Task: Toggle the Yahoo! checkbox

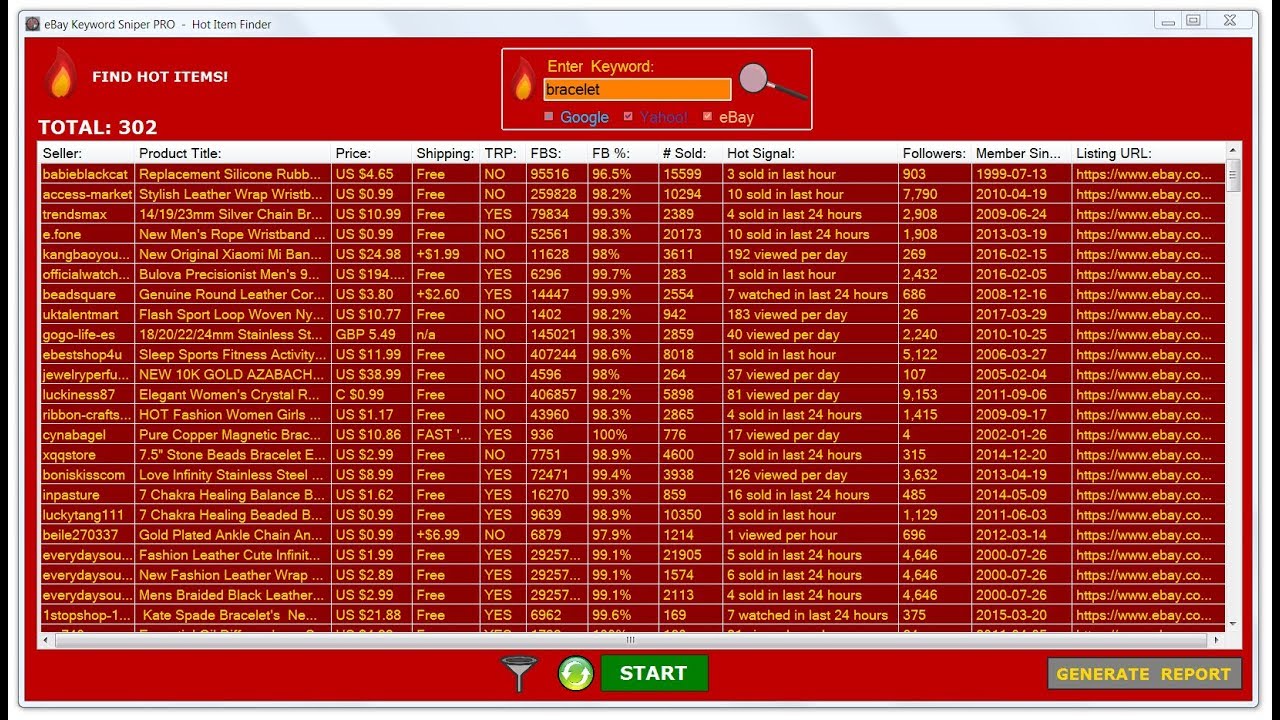Action: click(x=628, y=117)
